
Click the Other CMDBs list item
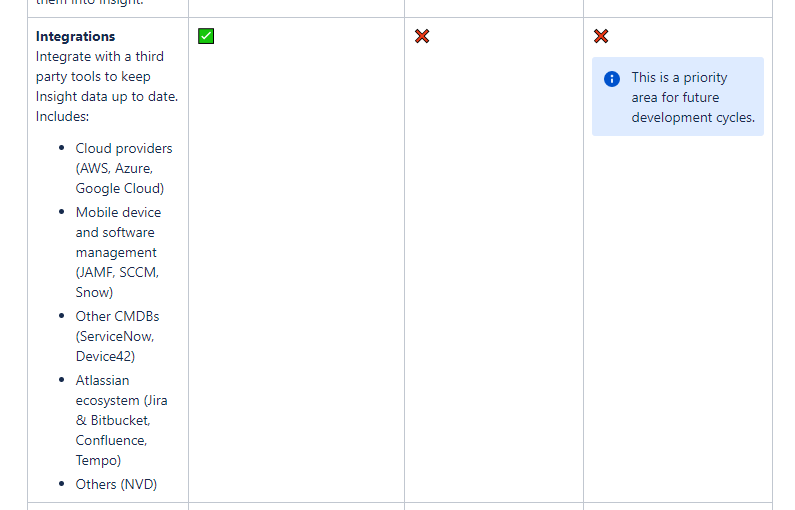point(118,336)
